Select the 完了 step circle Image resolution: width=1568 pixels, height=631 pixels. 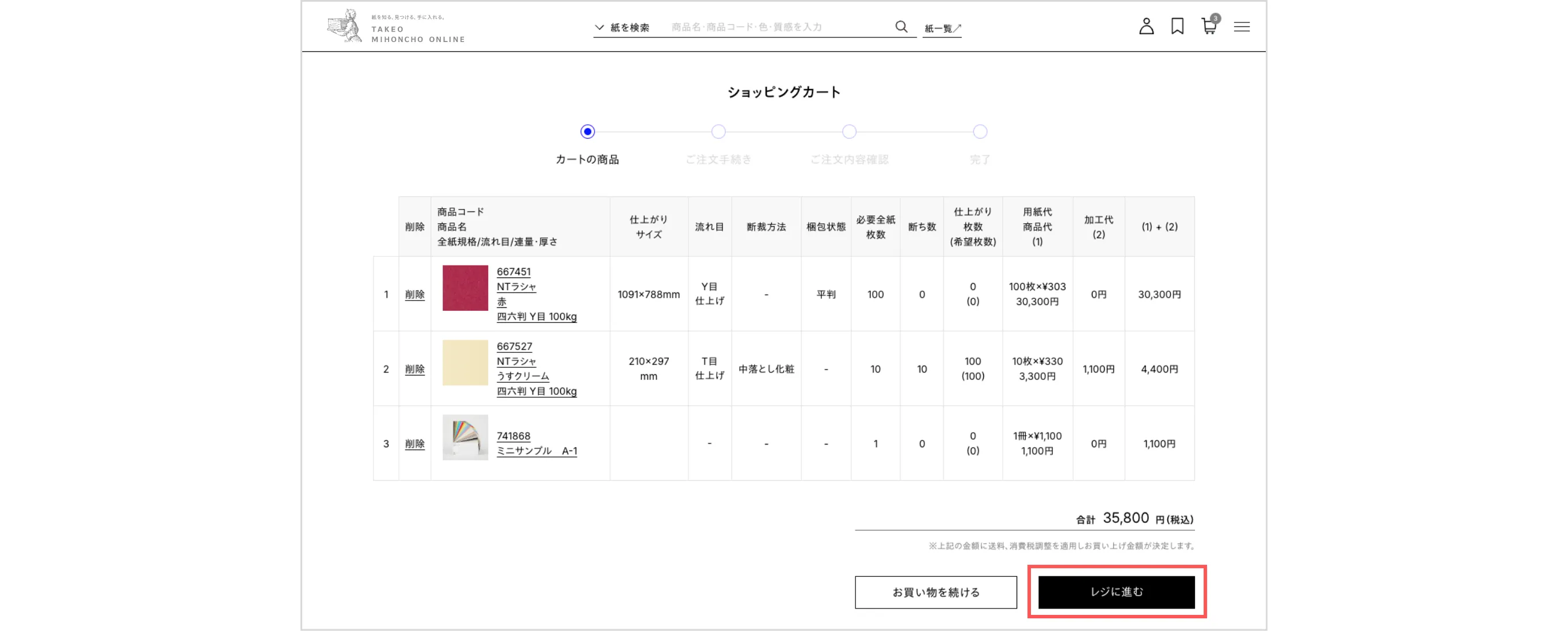(979, 132)
